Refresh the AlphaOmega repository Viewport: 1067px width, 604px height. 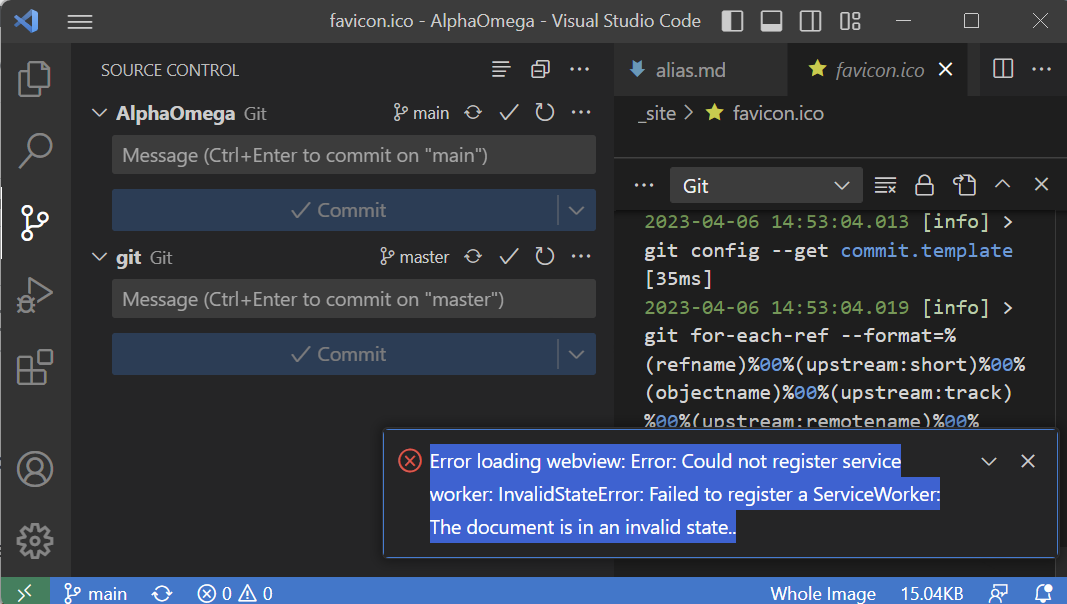pyautogui.click(x=544, y=113)
